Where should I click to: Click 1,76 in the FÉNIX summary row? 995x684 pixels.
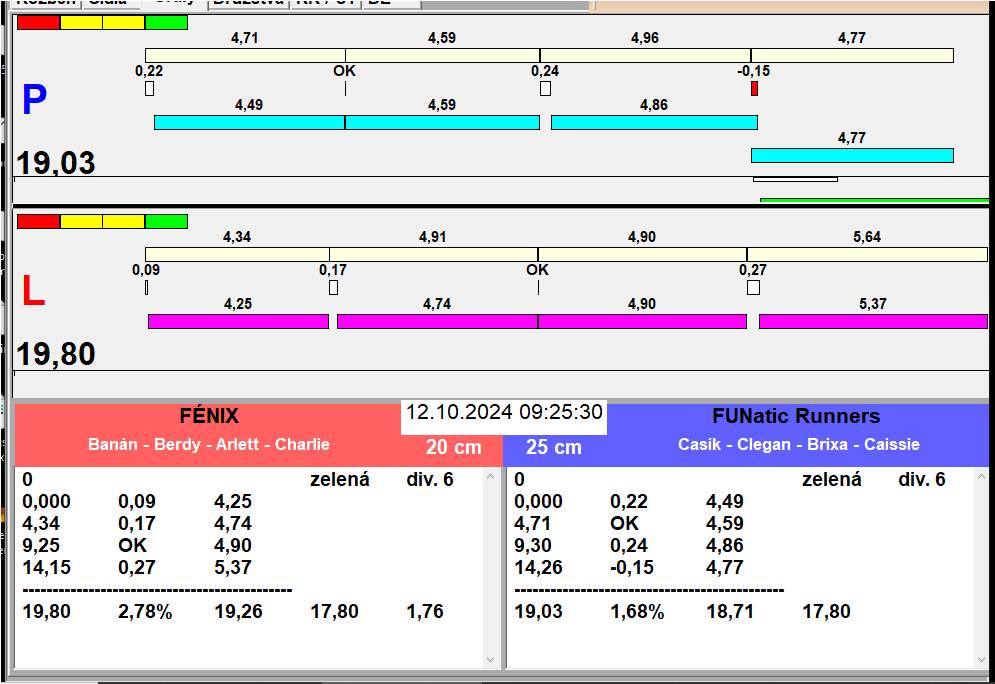[425, 612]
